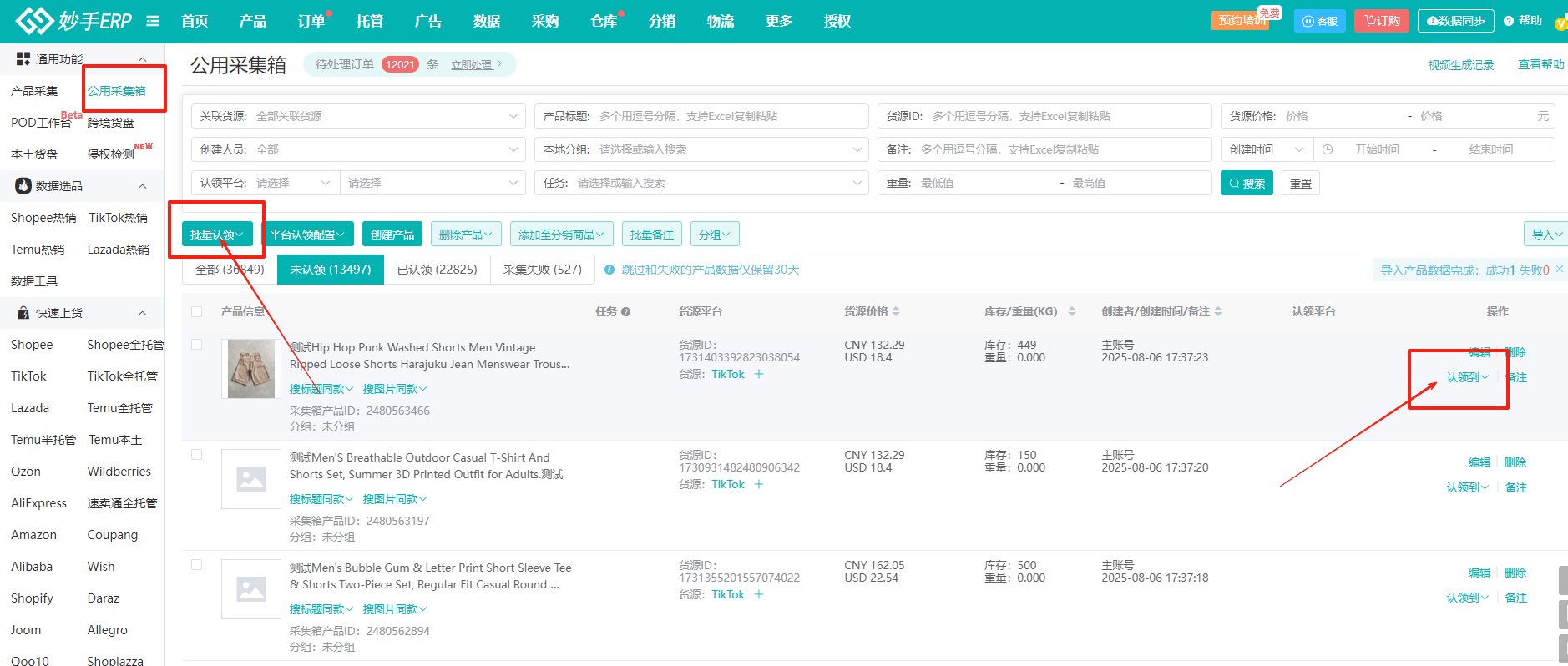Click 创建产品 button

click(392, 235)
